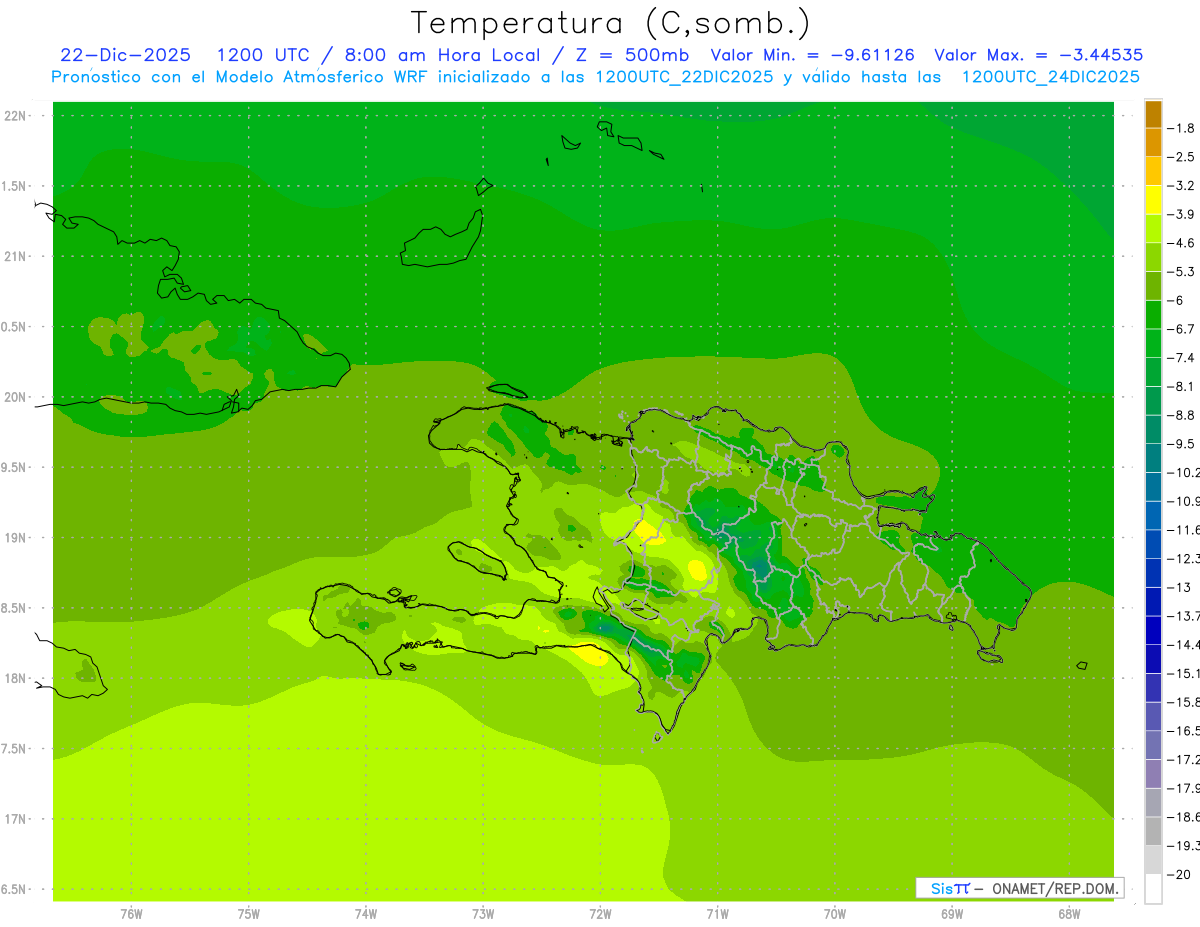Click the lime swatch between -3.9 and -4.6
The width and height of the screenshot is (1200, 927).
click(1154, 228)
